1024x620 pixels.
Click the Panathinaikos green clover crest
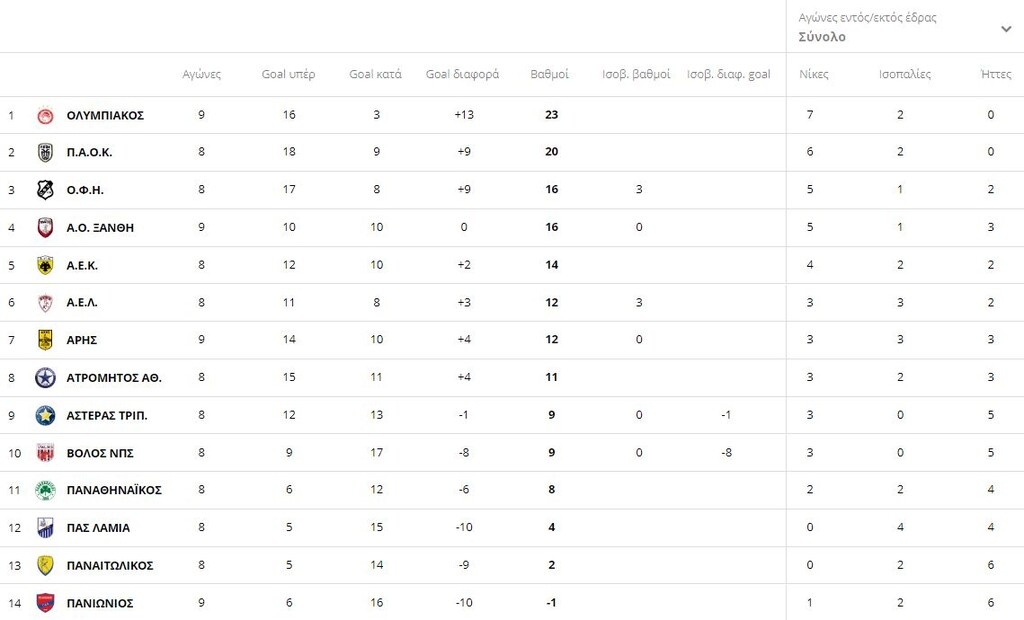tap(45, 490)
